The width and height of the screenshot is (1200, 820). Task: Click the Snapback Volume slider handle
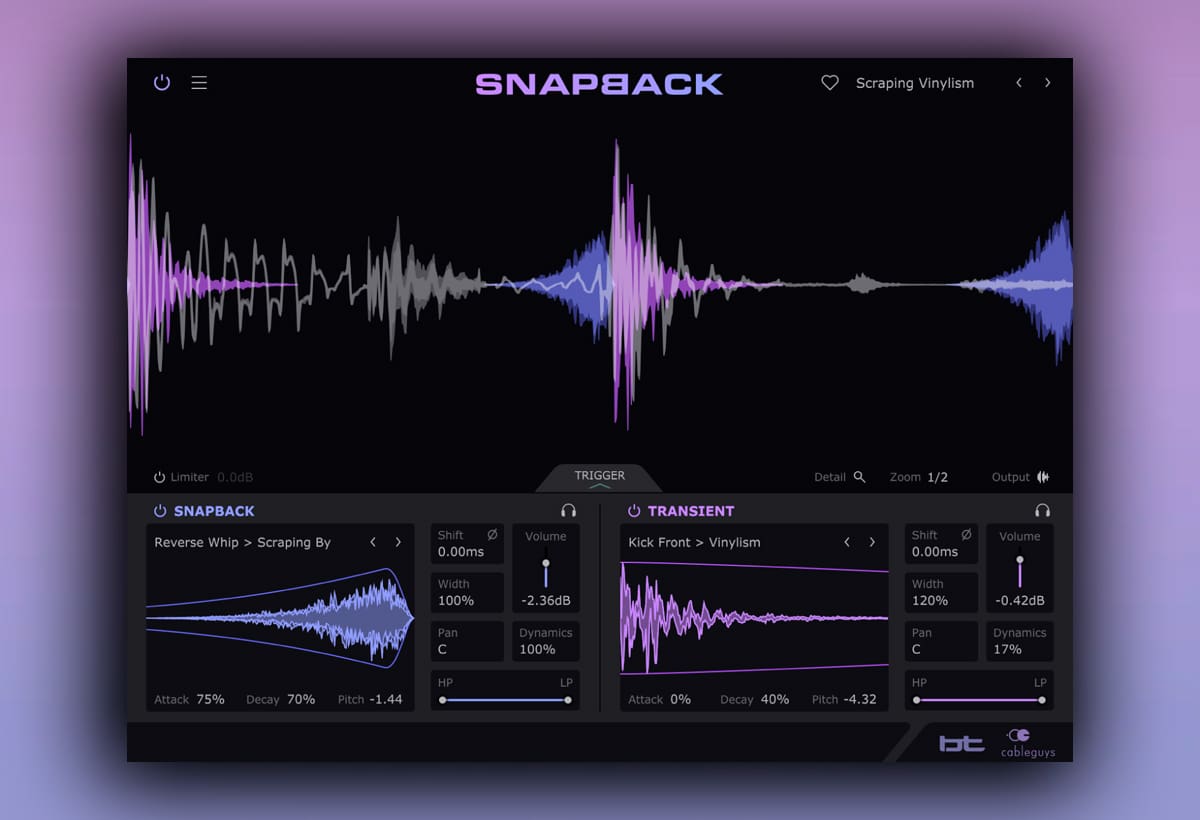click(x=546, y=564)
